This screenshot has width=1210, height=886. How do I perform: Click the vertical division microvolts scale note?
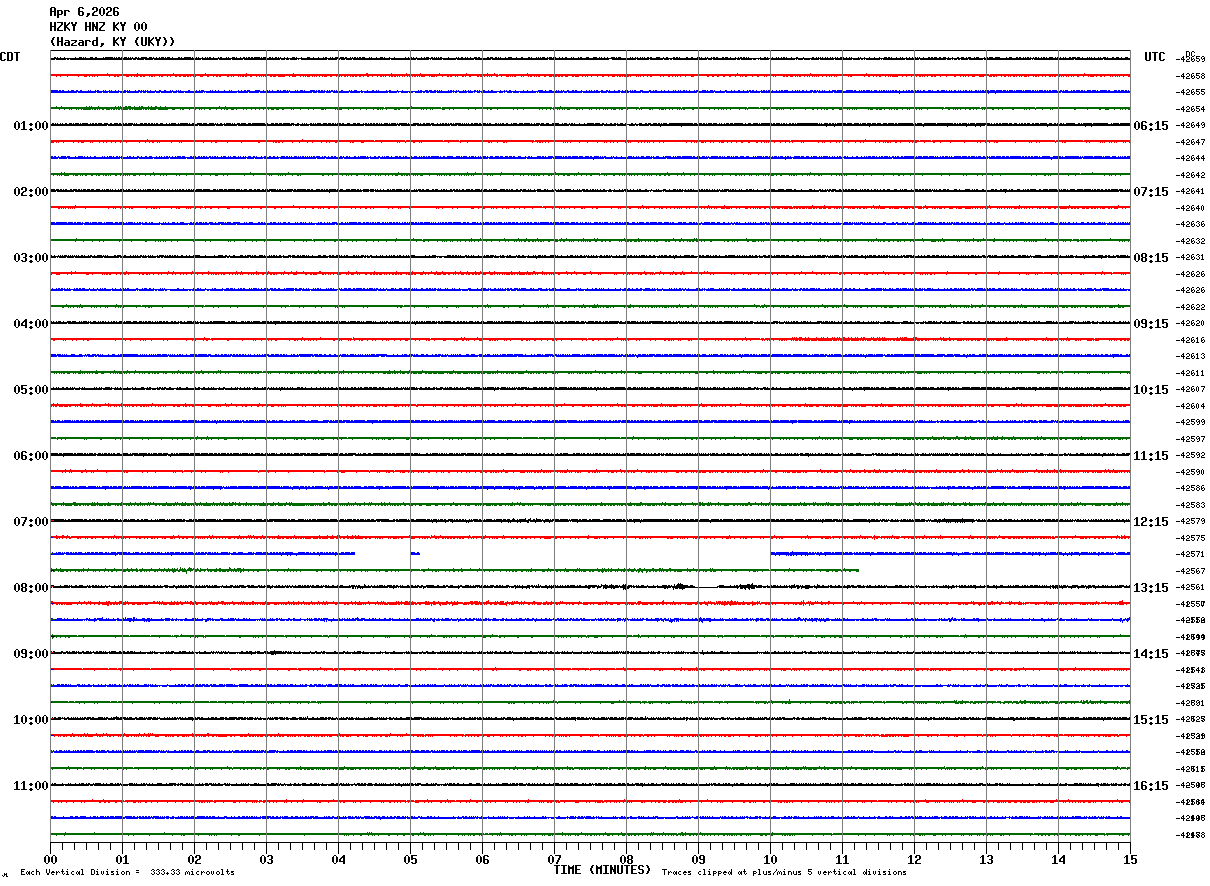click(x=127, y=873)
